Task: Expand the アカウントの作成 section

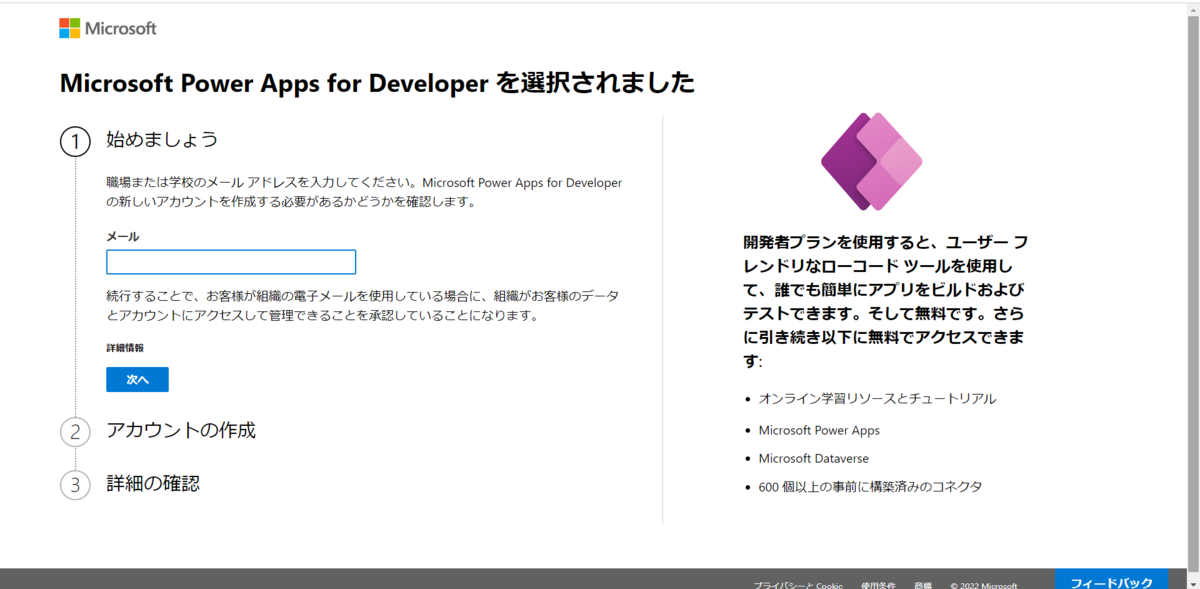Action: tap(181, 431)
